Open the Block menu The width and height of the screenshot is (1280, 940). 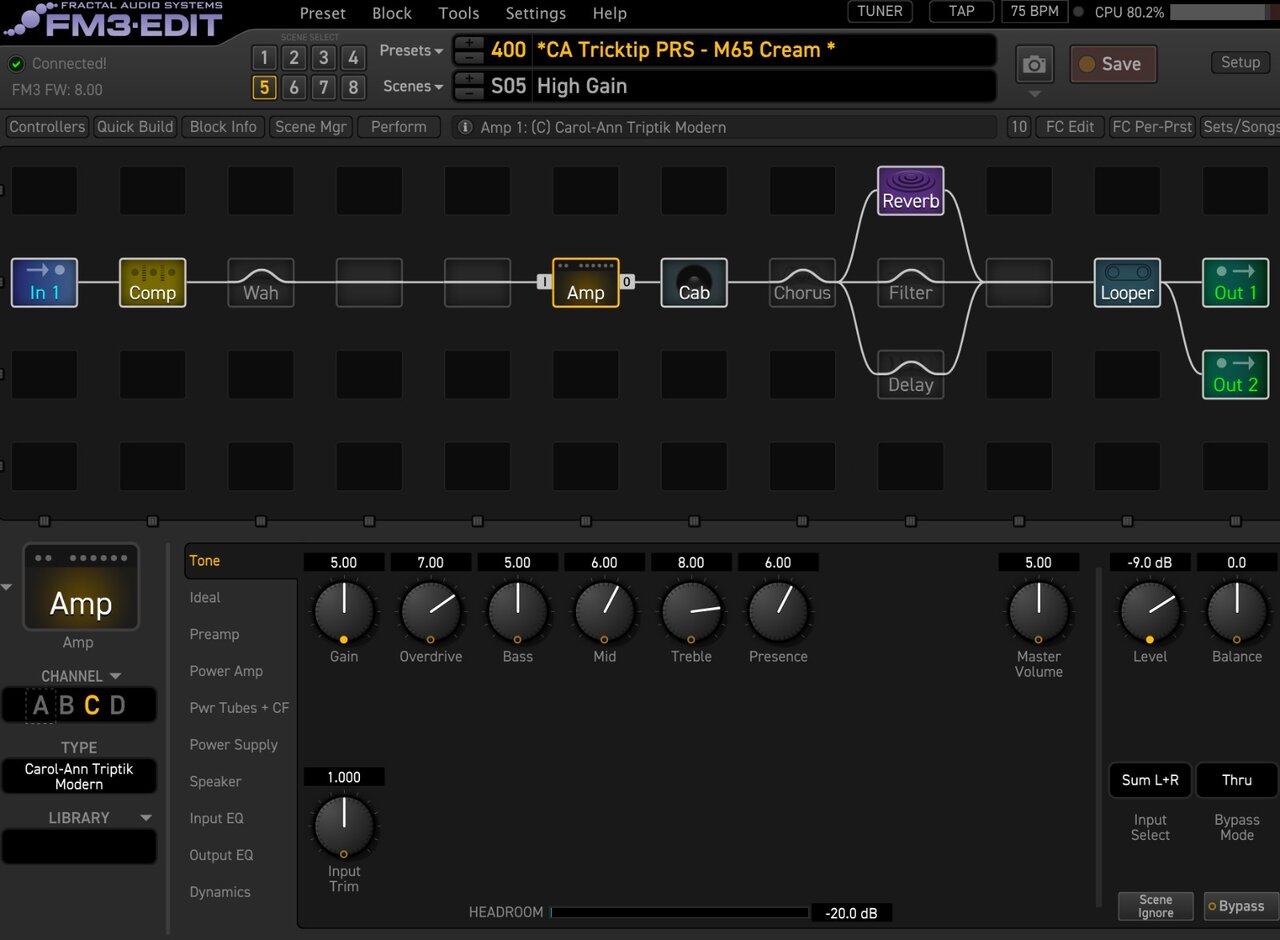coord(392,13)
